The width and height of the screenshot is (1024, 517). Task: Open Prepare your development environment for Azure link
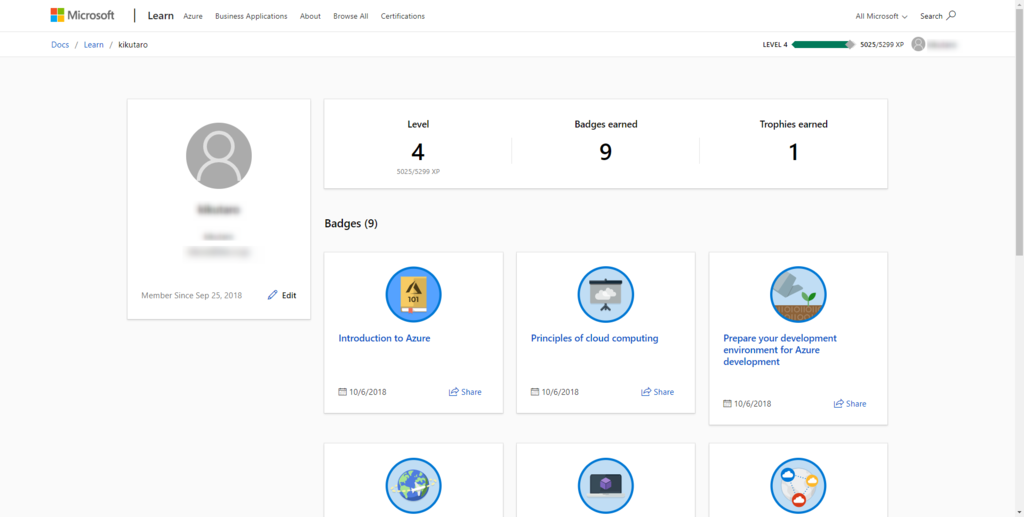click(x=780, y=350)
